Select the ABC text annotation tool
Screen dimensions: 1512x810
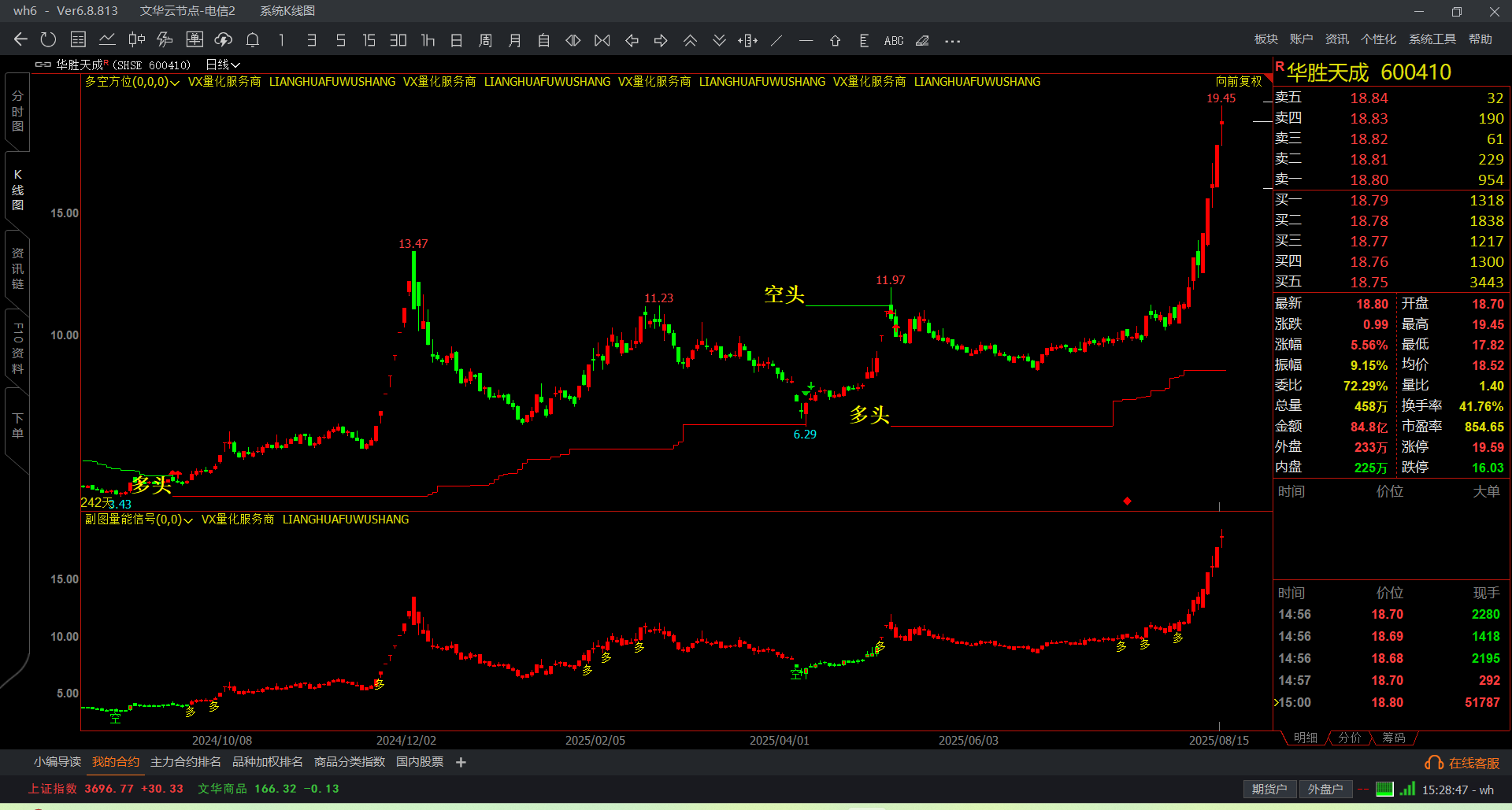click(894, 40)
